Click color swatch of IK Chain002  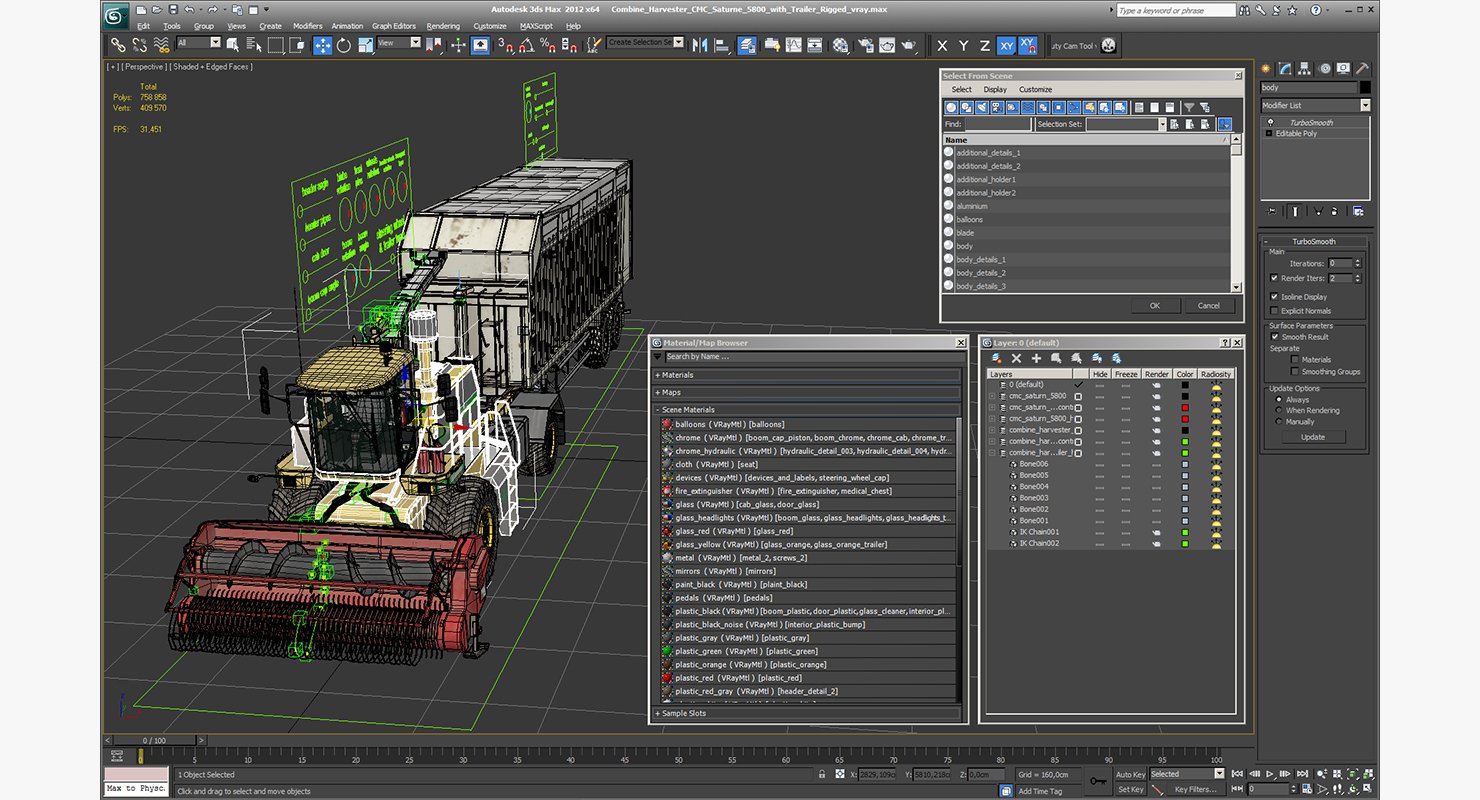pyautogui.click(x=1185, y=543)
